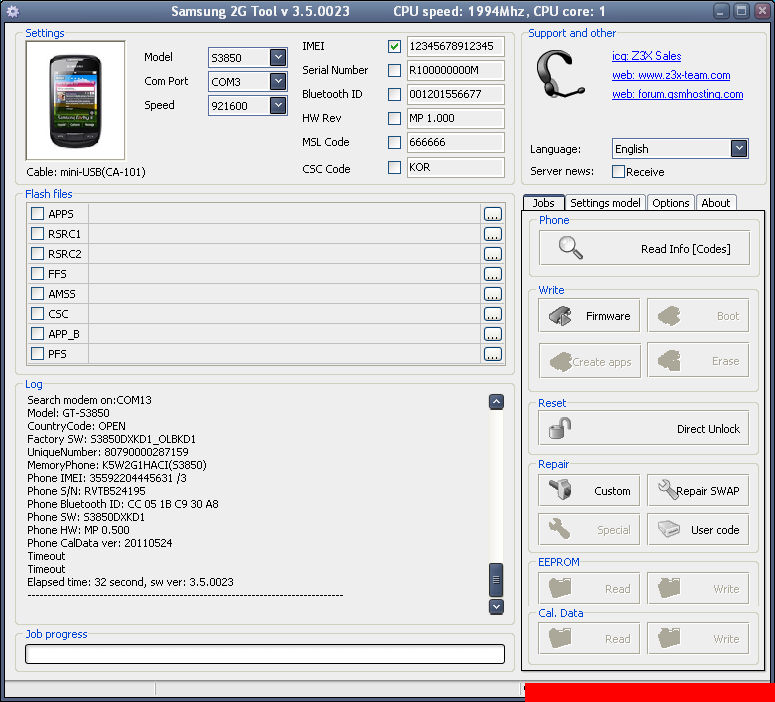The height and width of the screenshot is (702, 775).
Task: Open the Com Port dropdown
Action: 278,81
